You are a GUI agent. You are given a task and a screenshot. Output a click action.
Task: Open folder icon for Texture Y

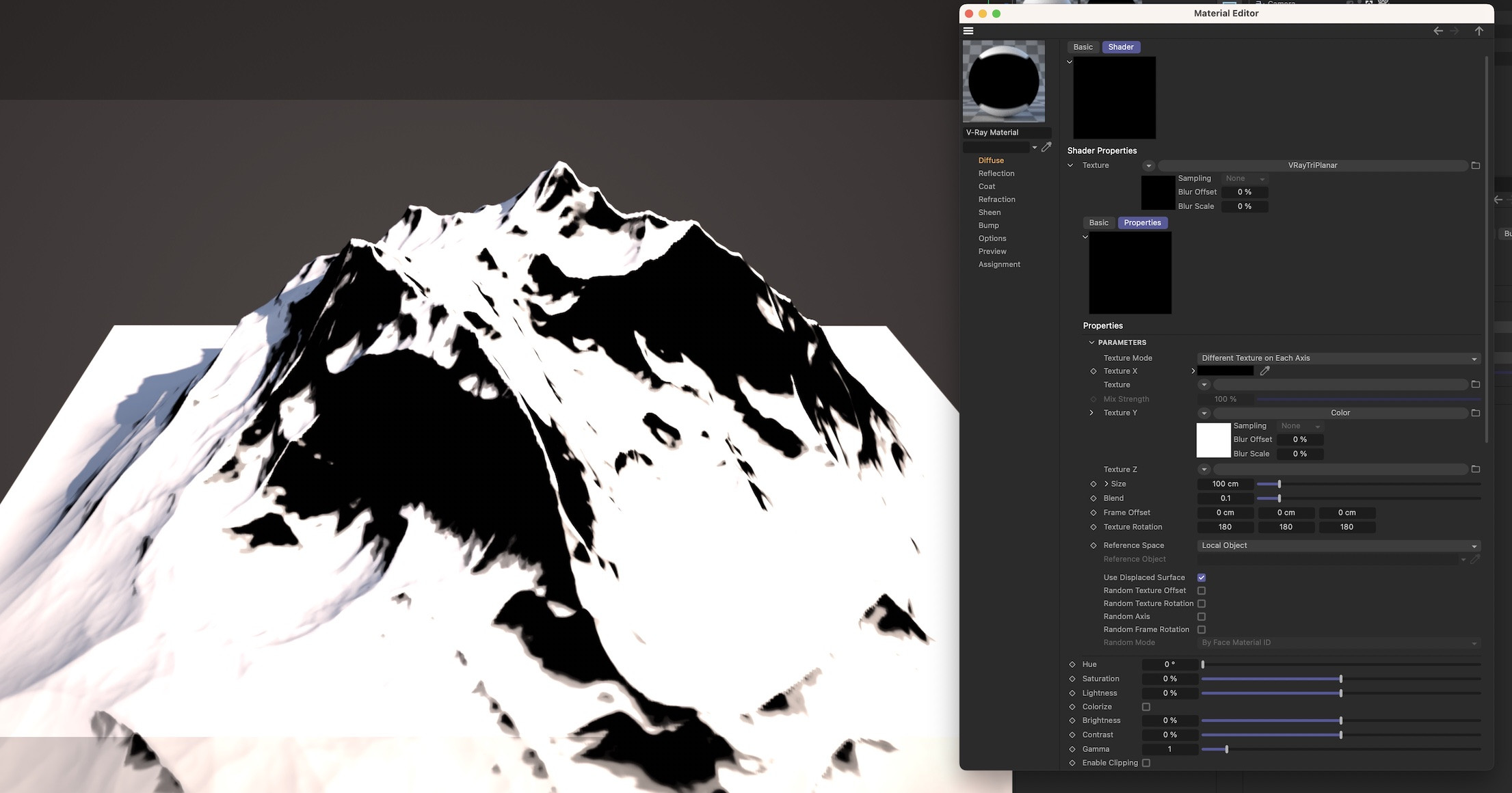(1476, 413)
